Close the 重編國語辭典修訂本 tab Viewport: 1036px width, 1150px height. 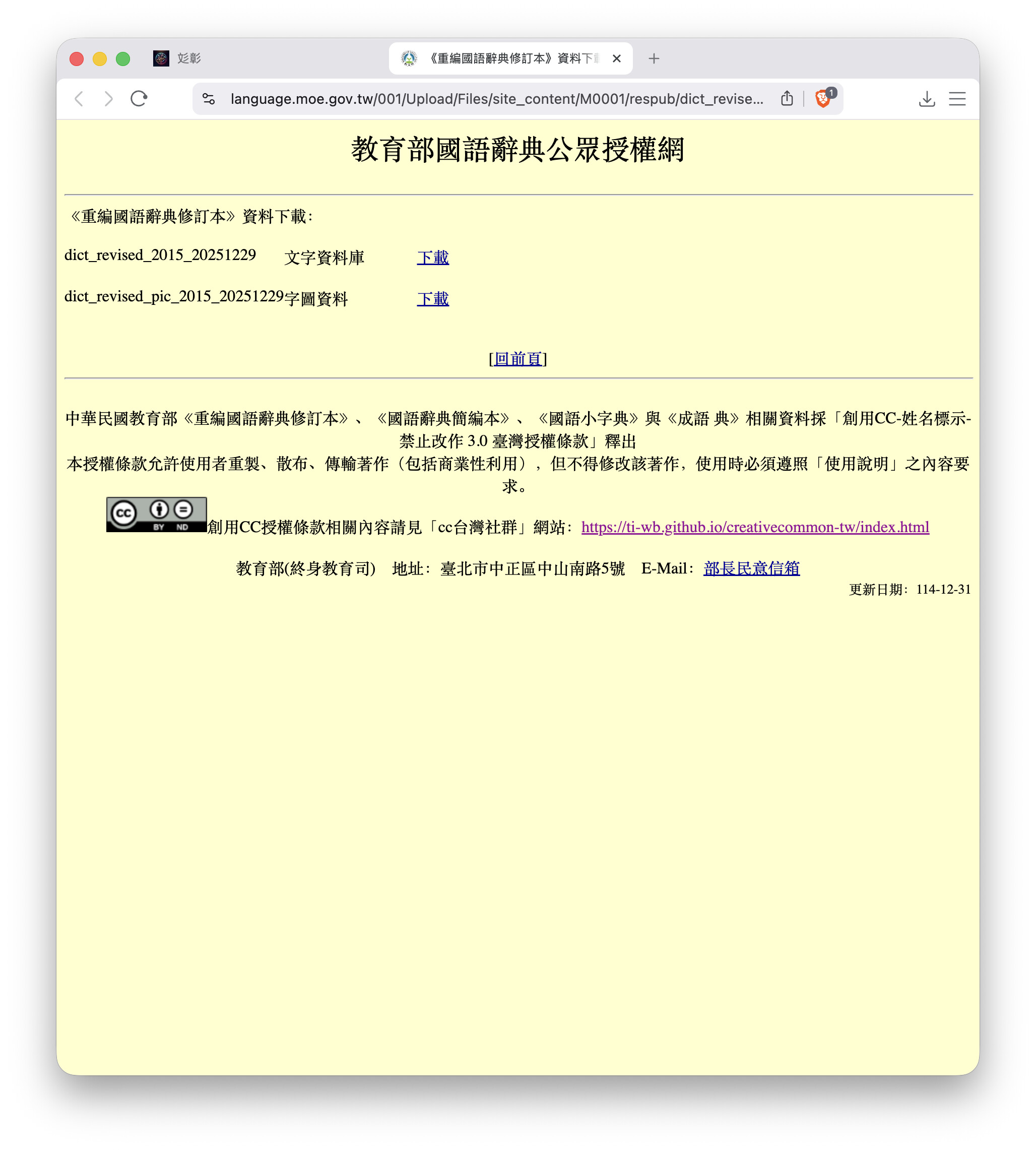coord(616,58)
